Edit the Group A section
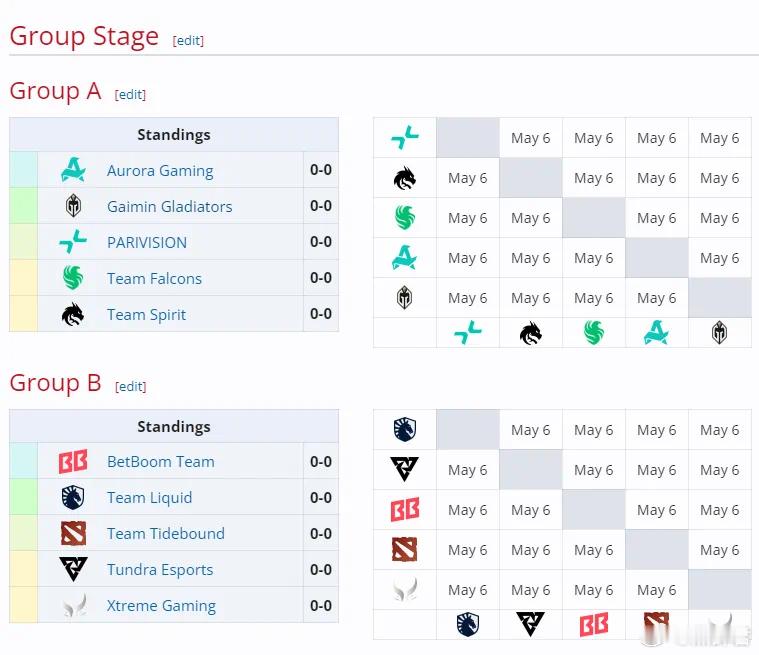Screen dimensions: 759x655 [x=130, y=94]
